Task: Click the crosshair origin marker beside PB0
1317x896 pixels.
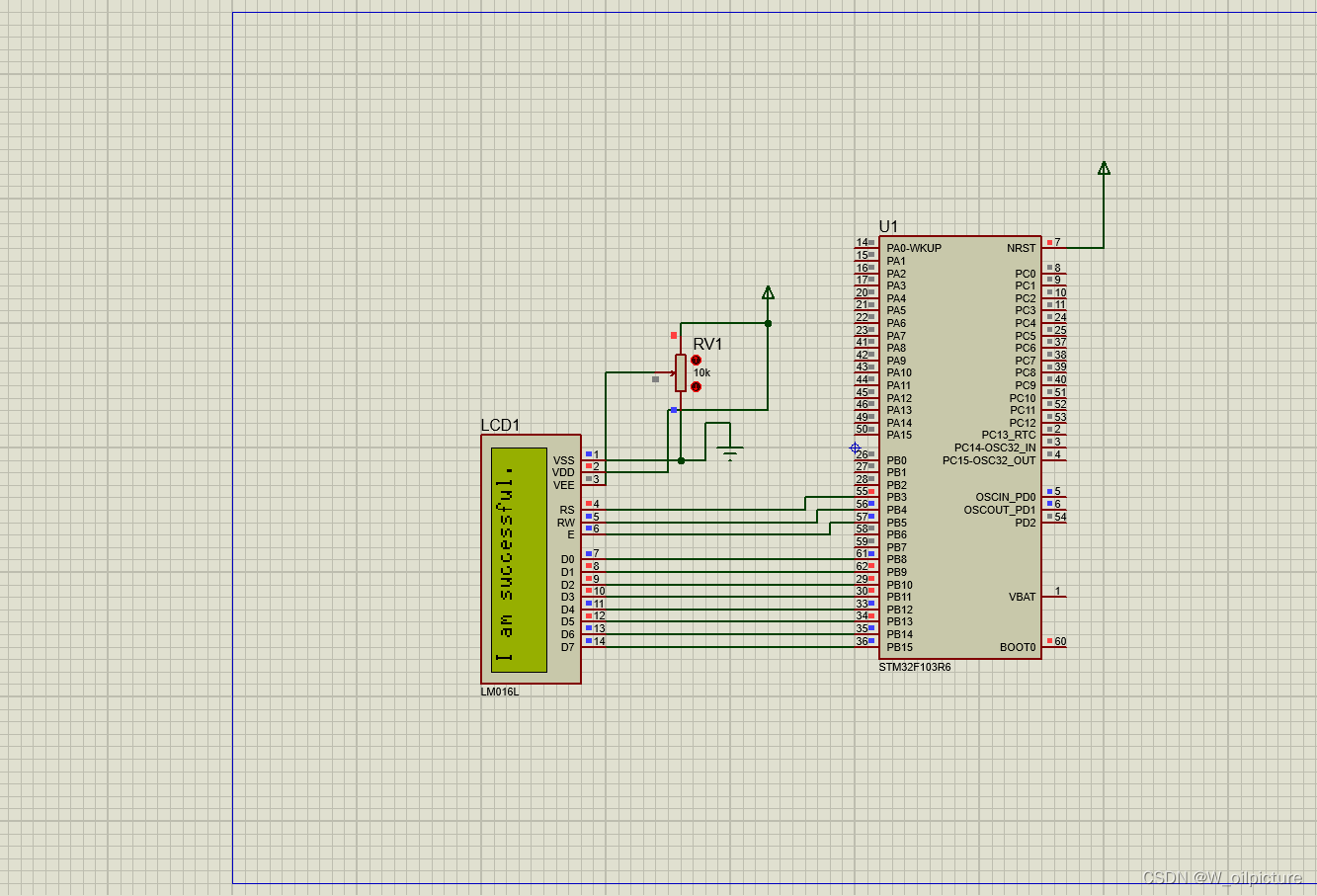Action: tap(855, 448)
